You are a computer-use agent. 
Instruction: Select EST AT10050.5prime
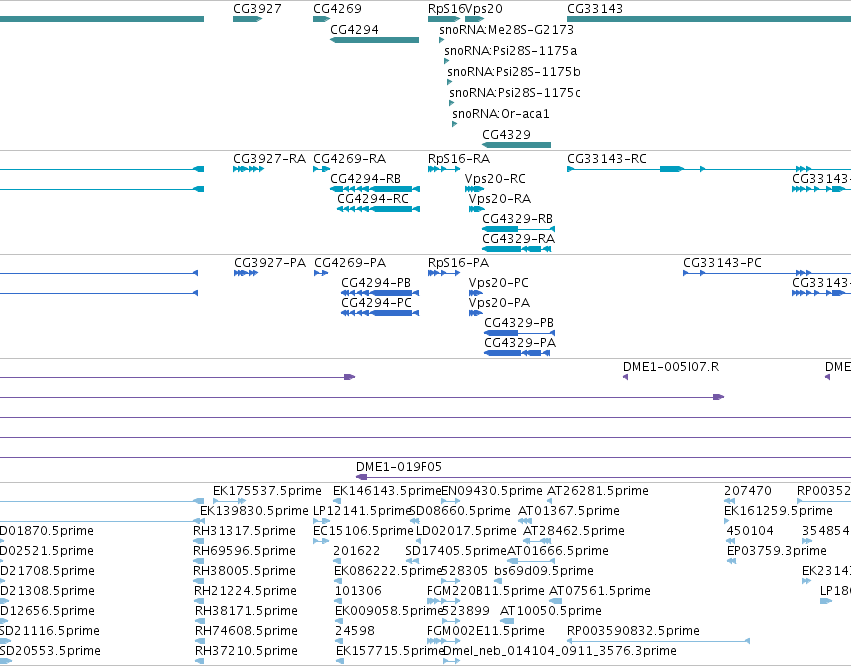(550, 611)
